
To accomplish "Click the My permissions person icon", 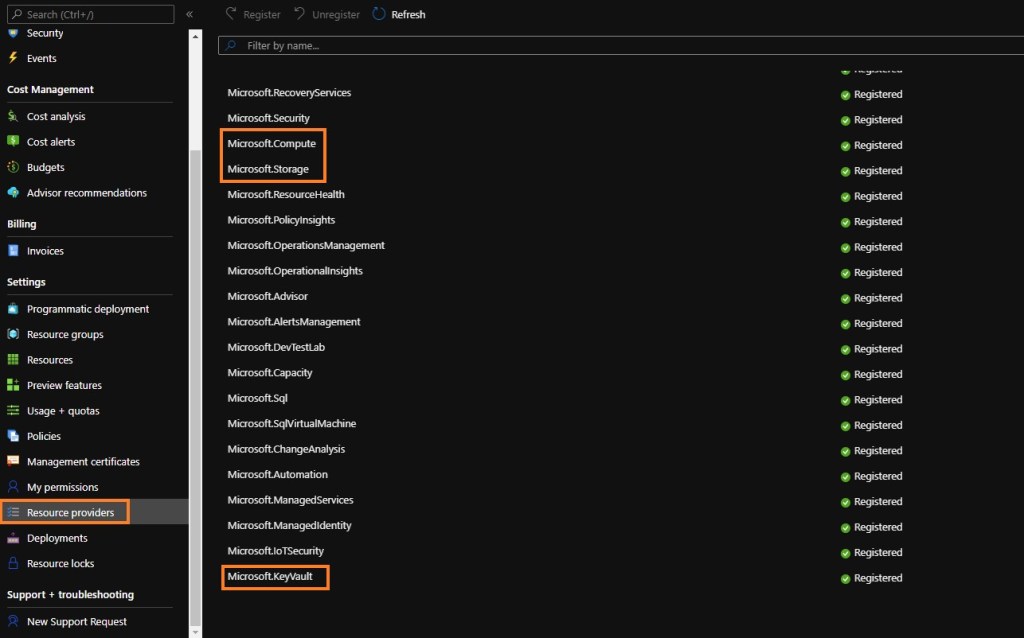I will (x=13, y=486).
